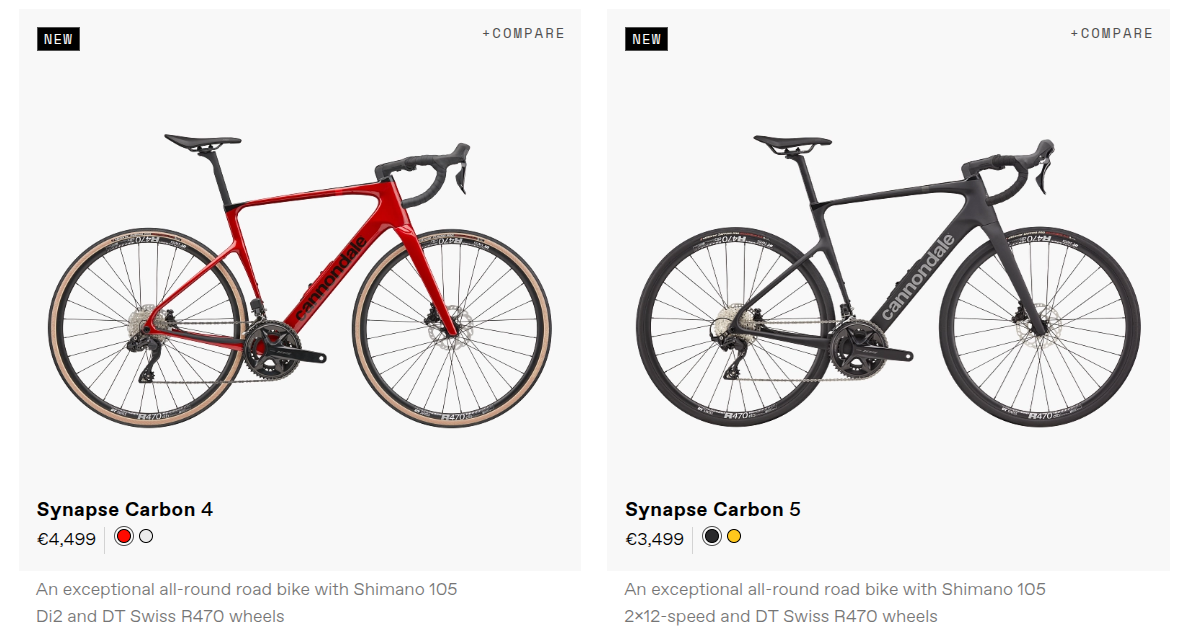Click the Shimano 105 2×12-speed description text
1195x643 pixels.
coord(835,602)
